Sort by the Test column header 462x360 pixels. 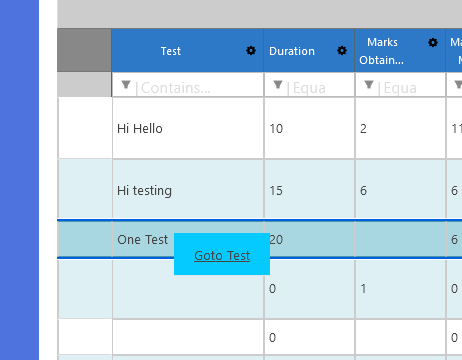[171, 51]
